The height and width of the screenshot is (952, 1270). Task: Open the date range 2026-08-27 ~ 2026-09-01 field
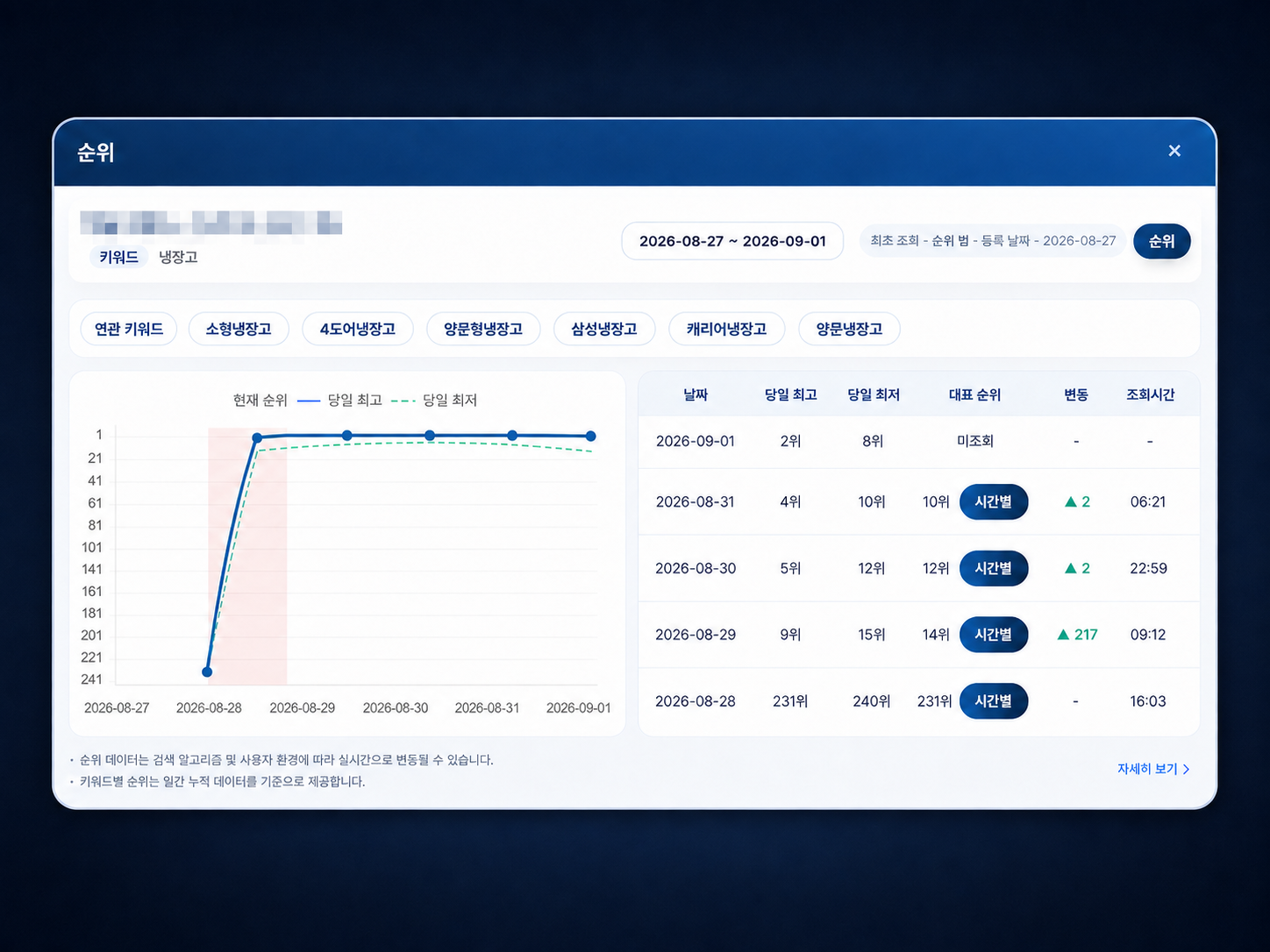tap(732, 241)
